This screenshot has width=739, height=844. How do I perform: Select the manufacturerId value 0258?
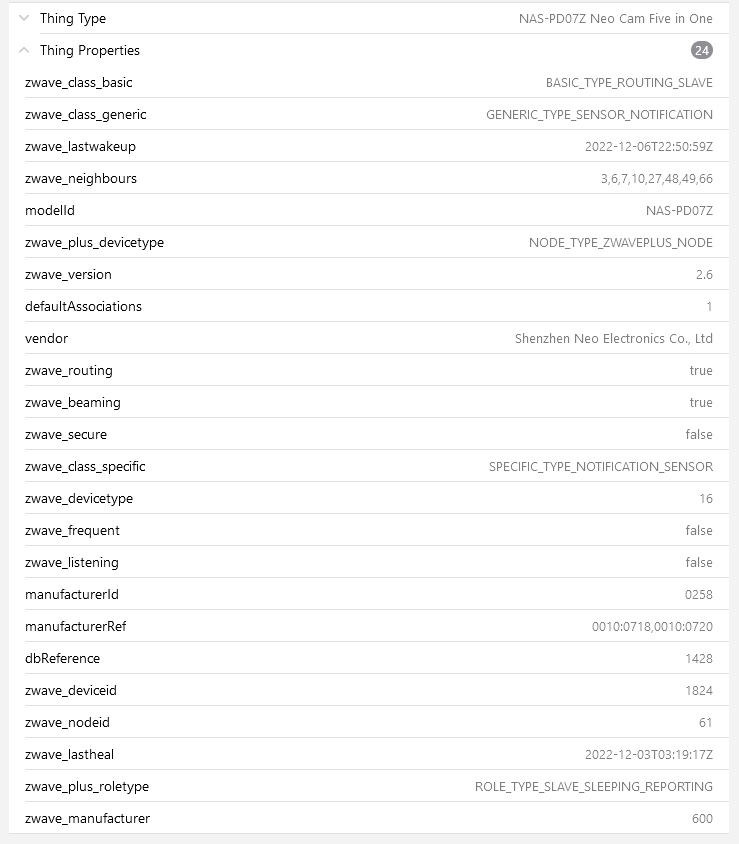tap(698, 594)
